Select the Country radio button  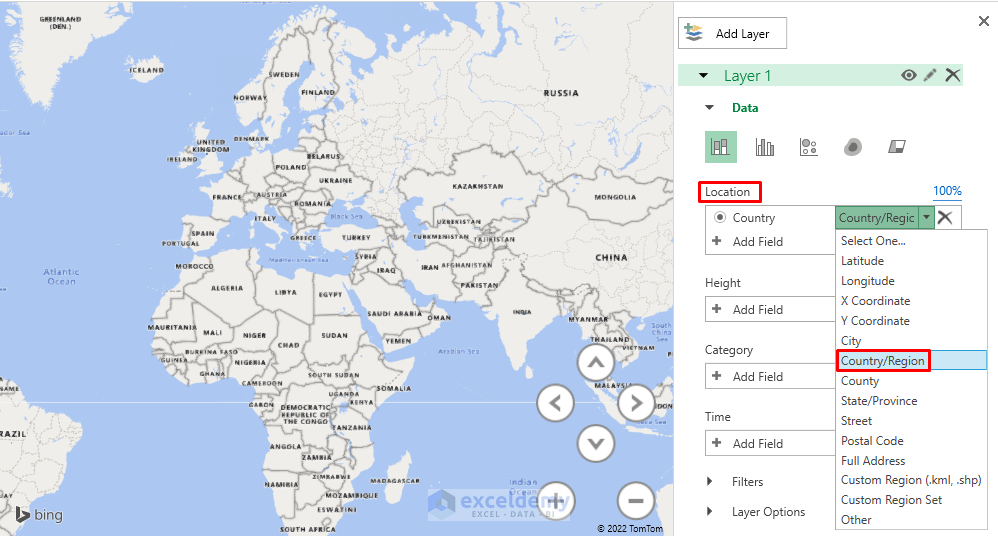(x=720, y=217)
